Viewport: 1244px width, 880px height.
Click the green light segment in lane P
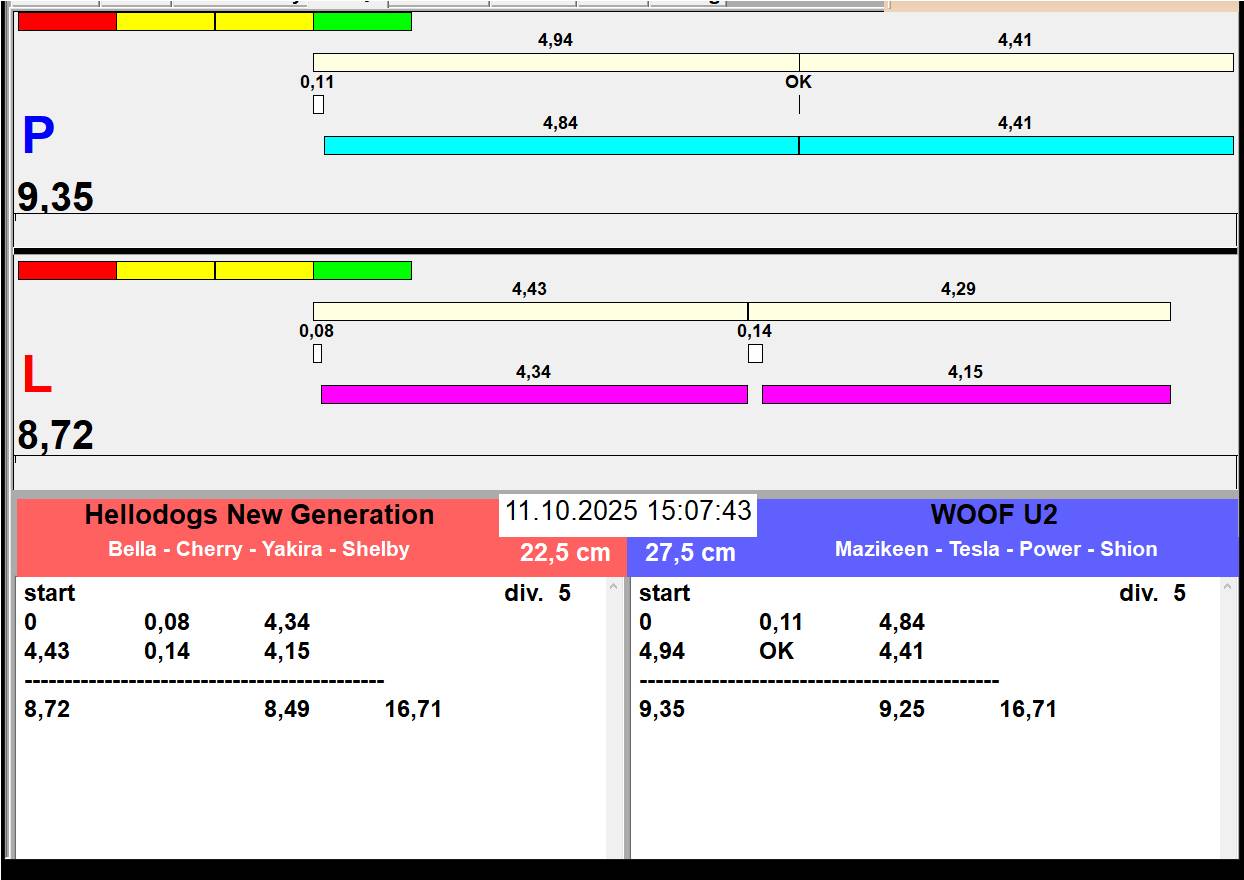click(362, 22)
